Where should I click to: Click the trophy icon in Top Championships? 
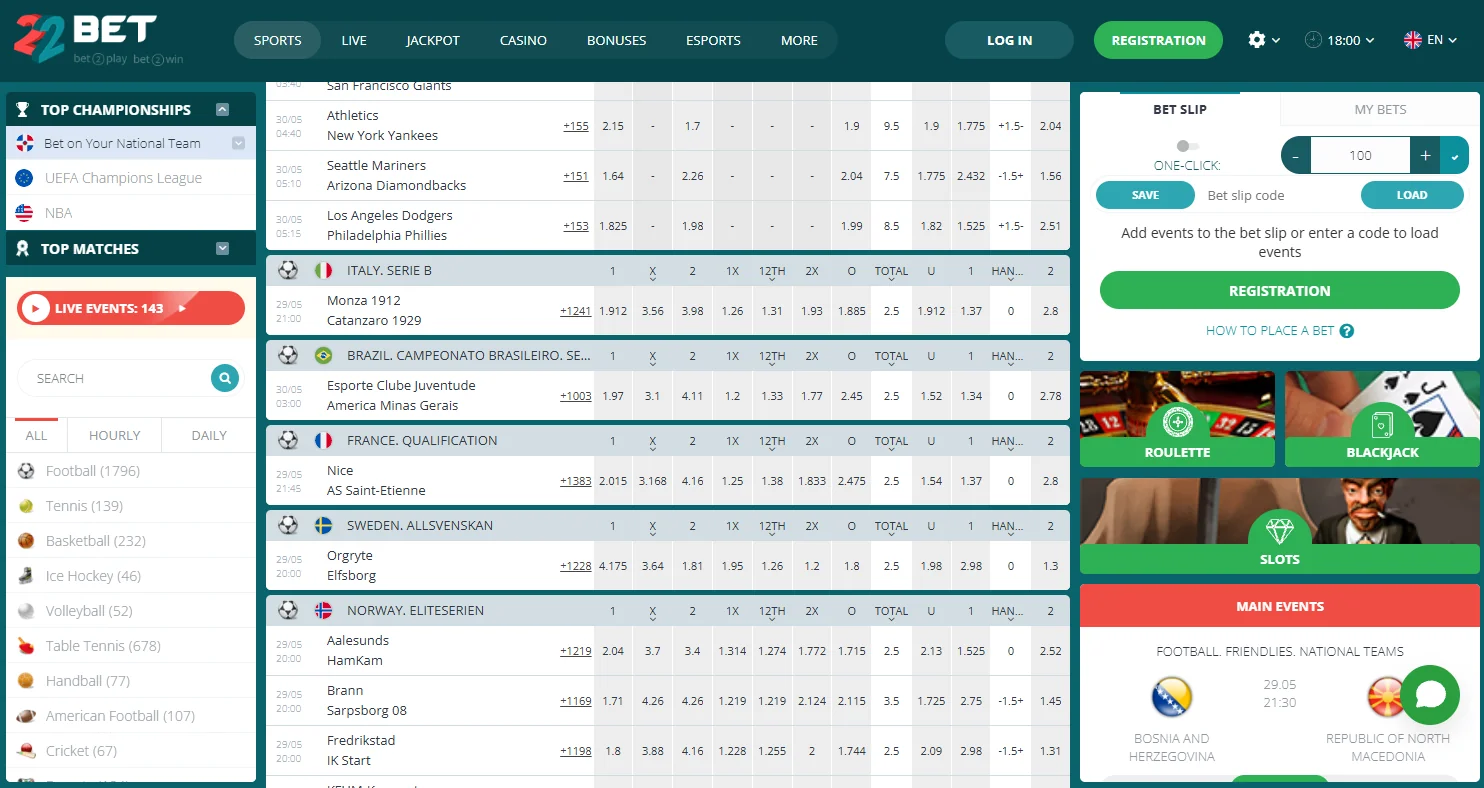tap(23, 110)
